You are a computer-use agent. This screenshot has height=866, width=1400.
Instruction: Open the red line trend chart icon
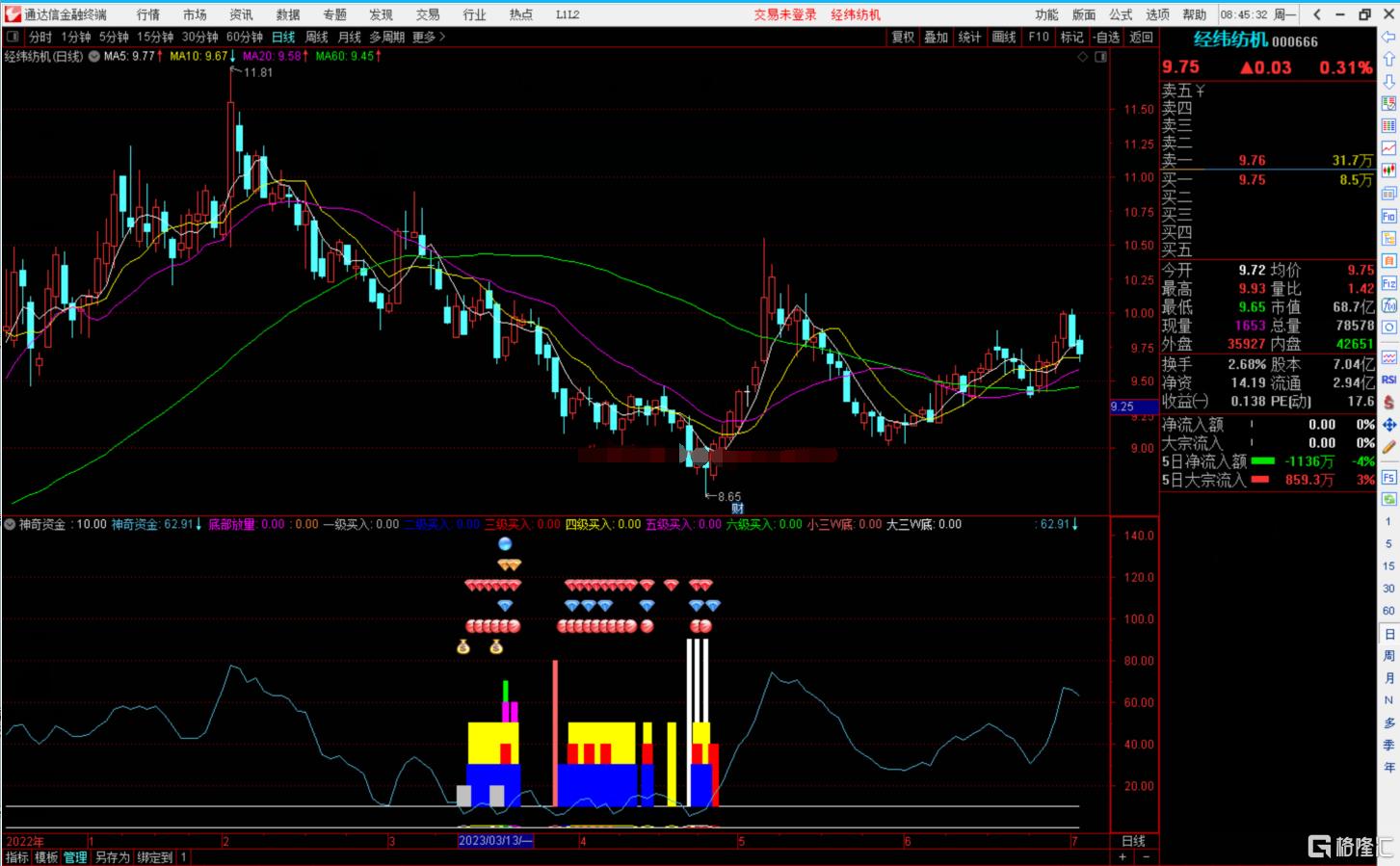(1388, 148)
